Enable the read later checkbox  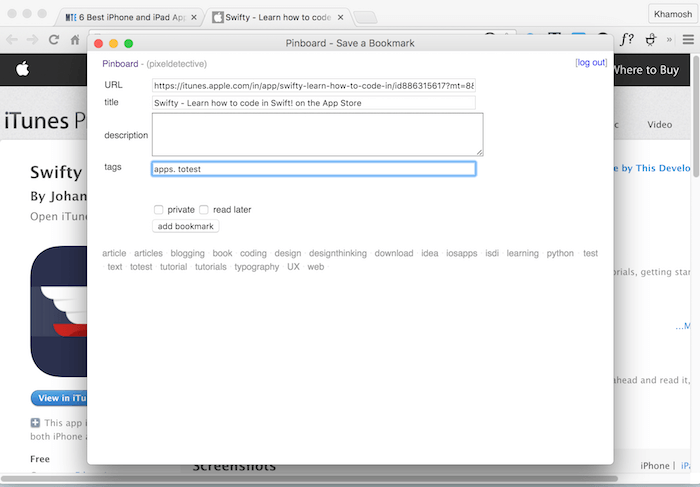[204, 209]
